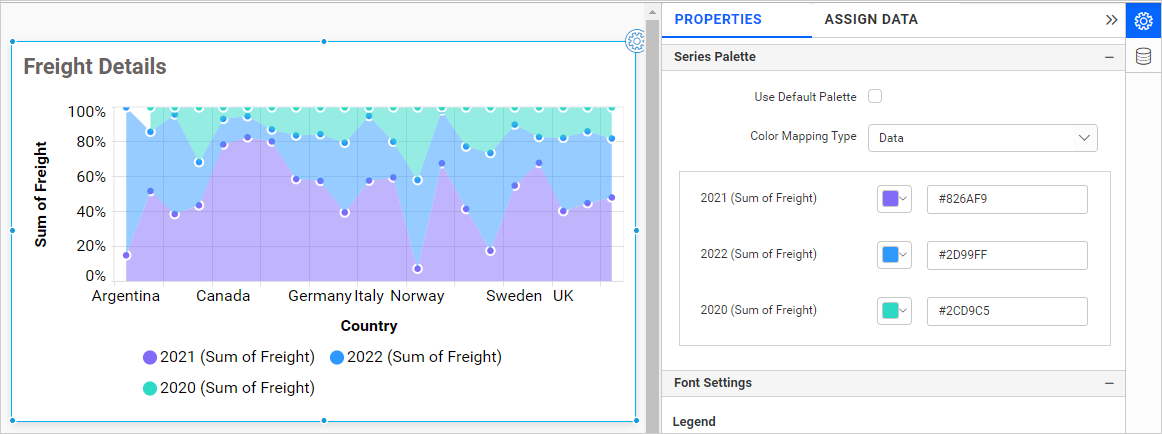Click the UK axis label
Viewport: 1162px width, 434px height.
[563, 296]
